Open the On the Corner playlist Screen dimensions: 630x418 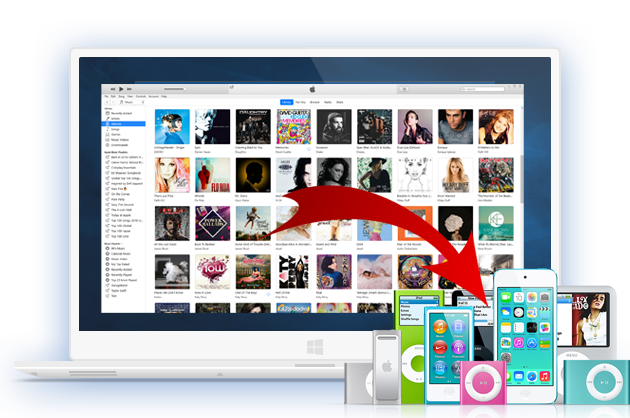point(120,194)
